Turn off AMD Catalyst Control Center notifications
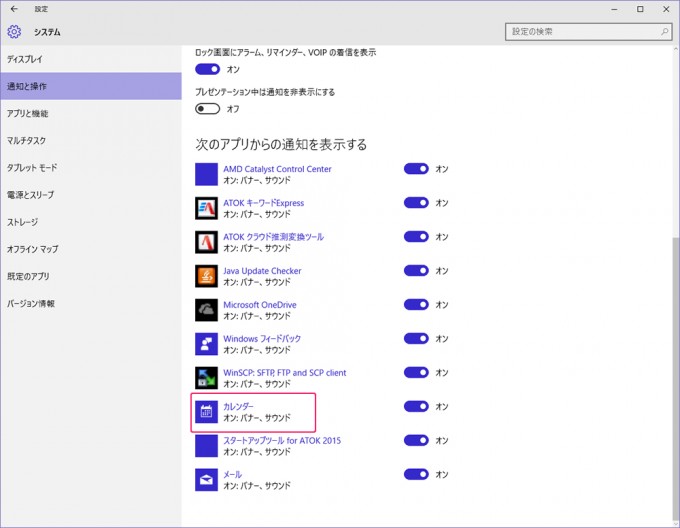The width and height of the screenshot is (680, 528). click(x=416, y=169)
